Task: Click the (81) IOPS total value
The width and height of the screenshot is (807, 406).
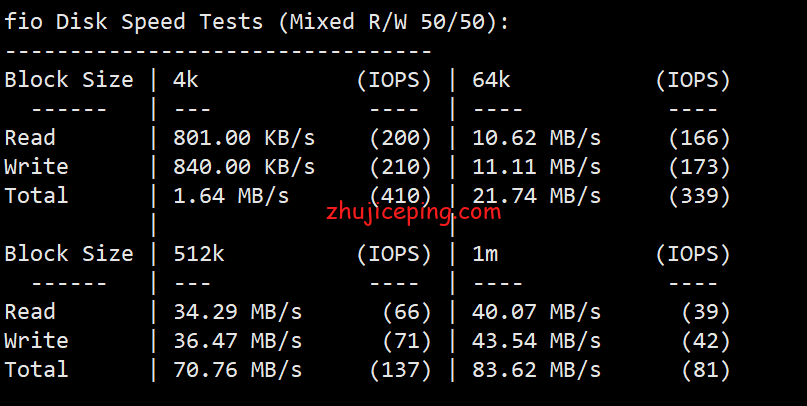Action: click(706, 370)
